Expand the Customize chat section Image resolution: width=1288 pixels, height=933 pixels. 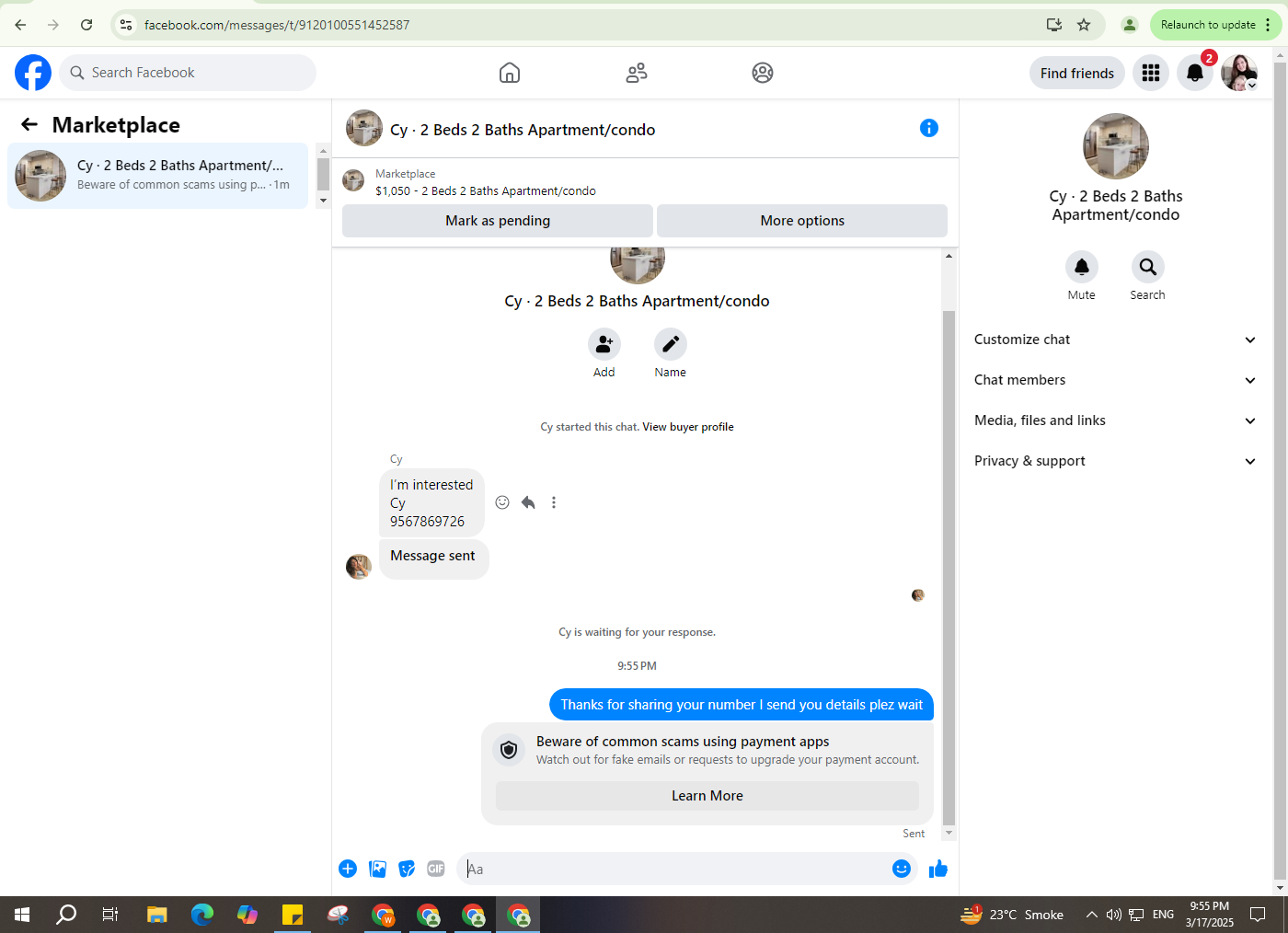(1115, 340)
